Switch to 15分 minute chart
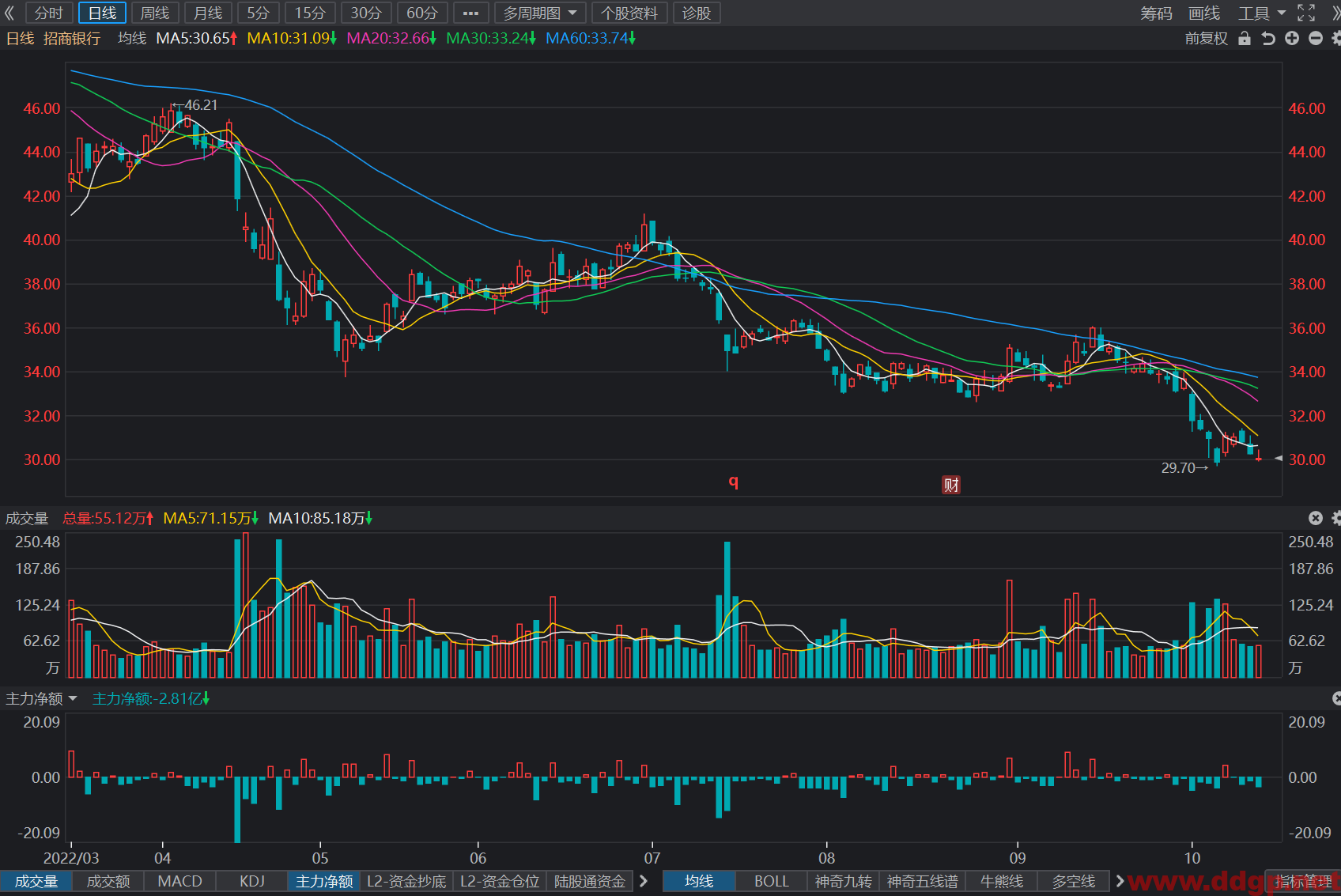This screenshot has width=1341, height=896. [310, 13]
